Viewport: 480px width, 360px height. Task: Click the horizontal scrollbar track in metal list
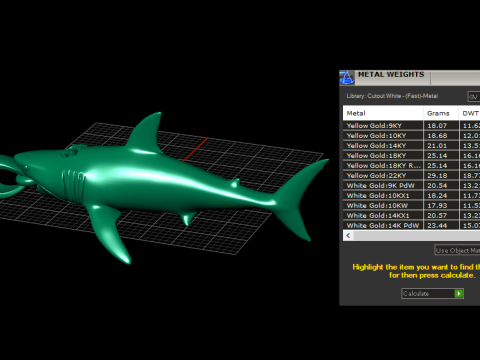tap(417, 236)
